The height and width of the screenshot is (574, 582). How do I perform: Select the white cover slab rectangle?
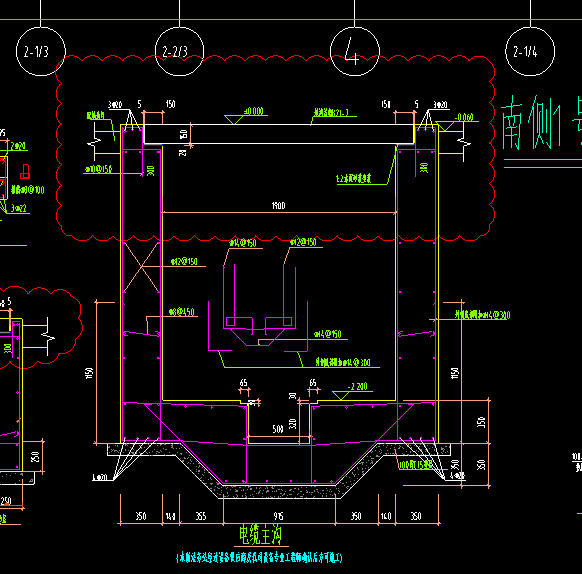[x=279, y=134]
